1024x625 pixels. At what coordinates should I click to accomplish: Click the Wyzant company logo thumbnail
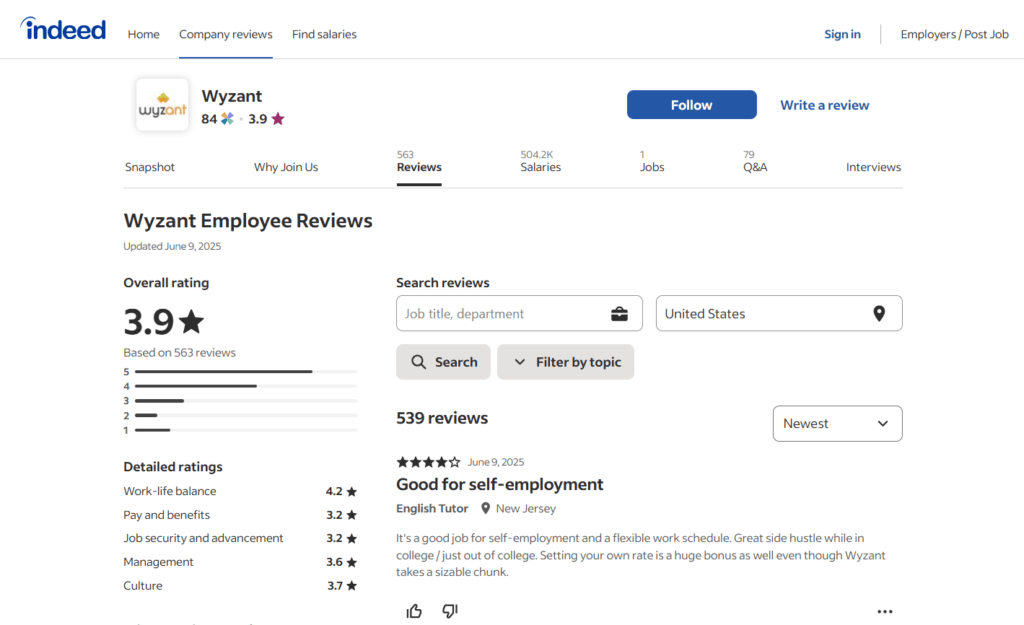click(162, 105)
